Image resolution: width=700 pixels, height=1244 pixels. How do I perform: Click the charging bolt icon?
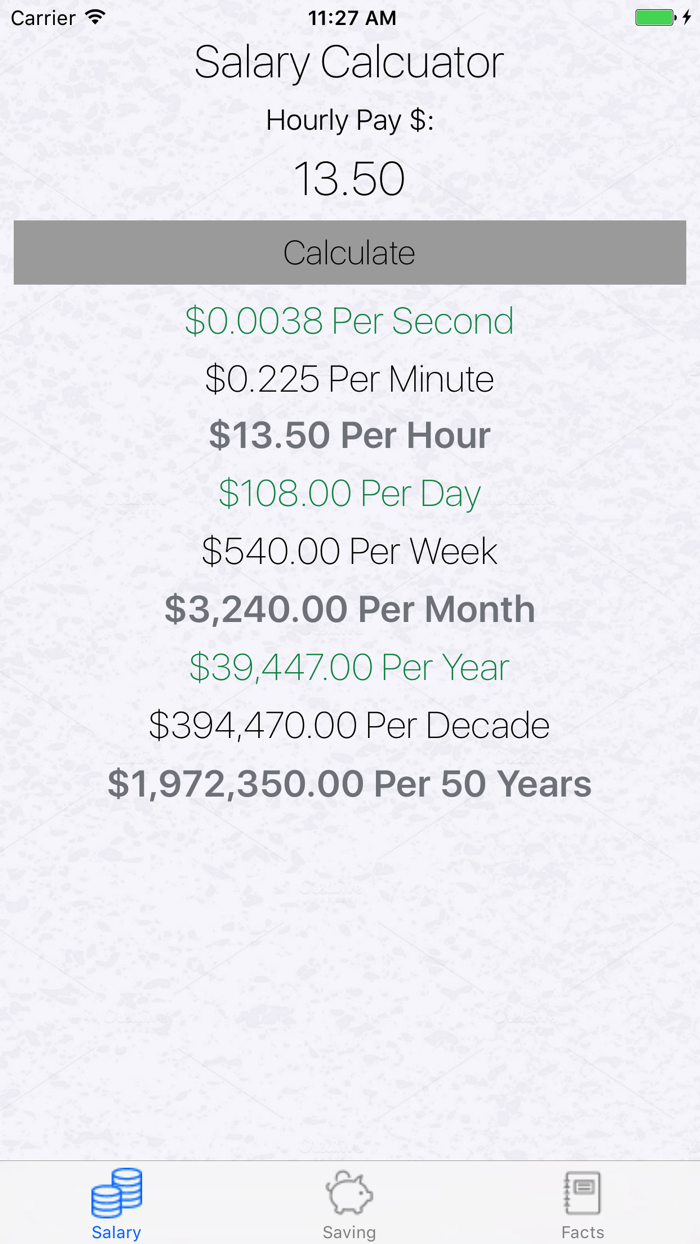pyautogui.click(x=686, y=16)
